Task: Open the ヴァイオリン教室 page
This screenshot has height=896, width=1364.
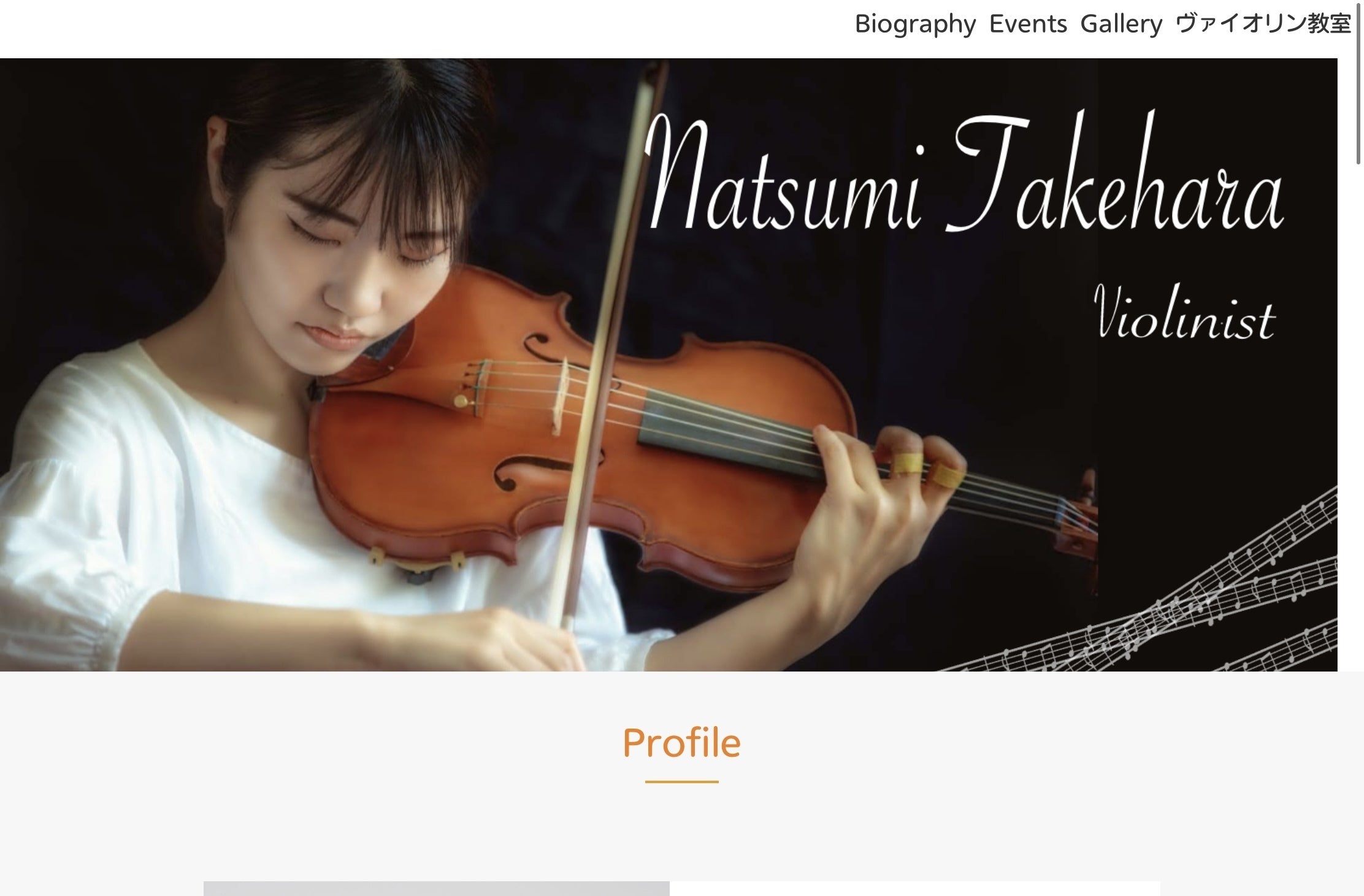Action: tap(1263, 24)
